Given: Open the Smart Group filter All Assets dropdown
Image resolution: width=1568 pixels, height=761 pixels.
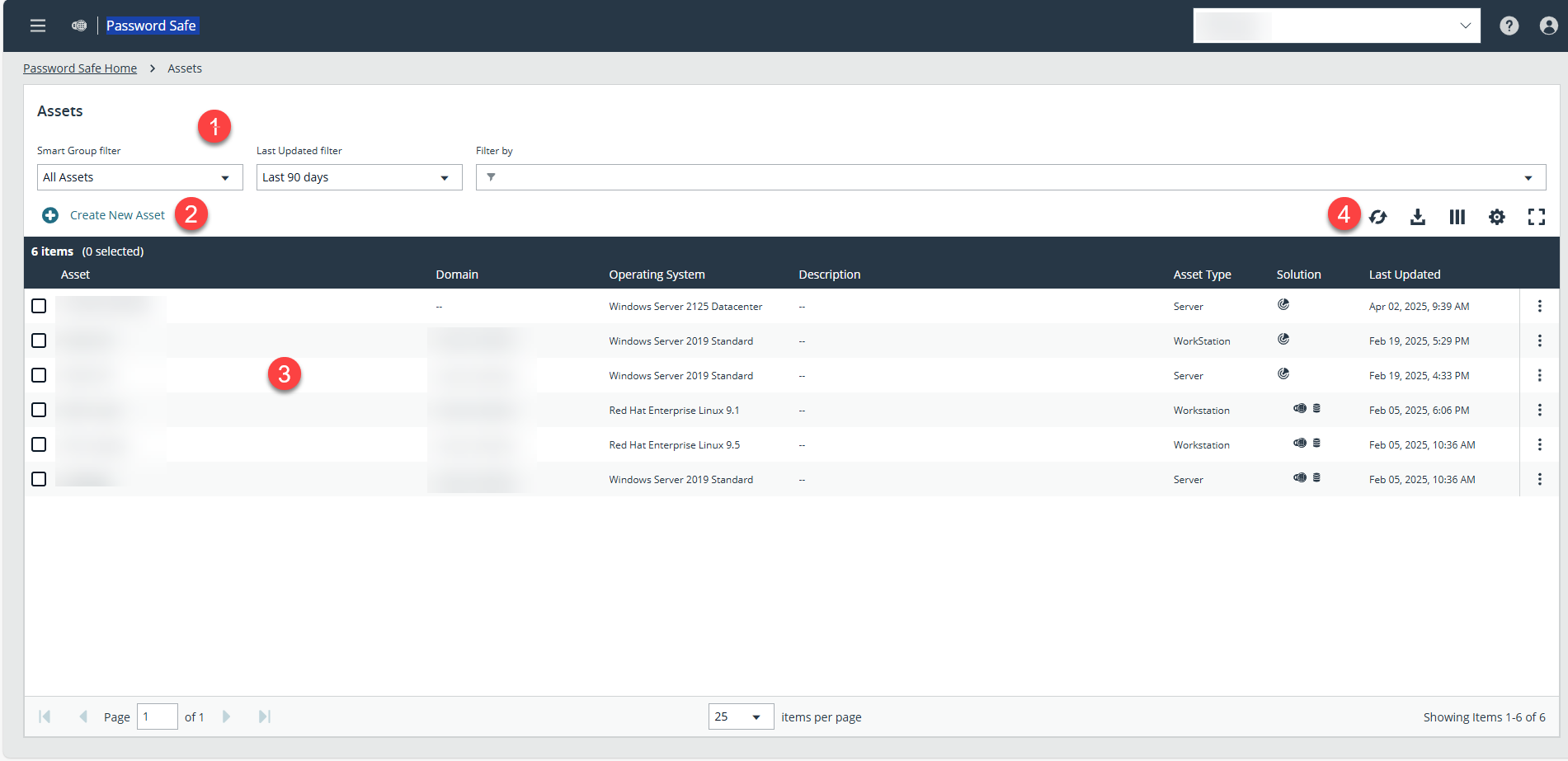Looking at the screenshot, I should pos(140,177).
